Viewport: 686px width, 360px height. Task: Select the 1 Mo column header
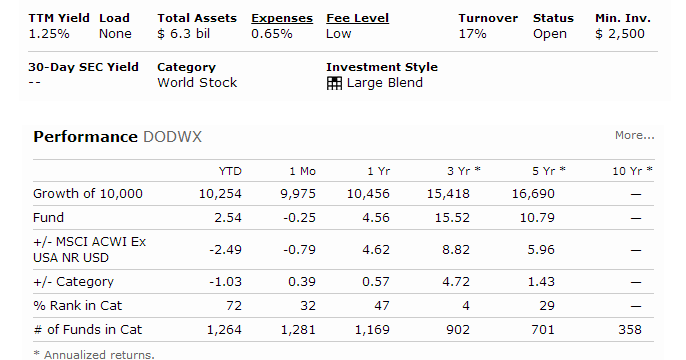click(302, 171)
